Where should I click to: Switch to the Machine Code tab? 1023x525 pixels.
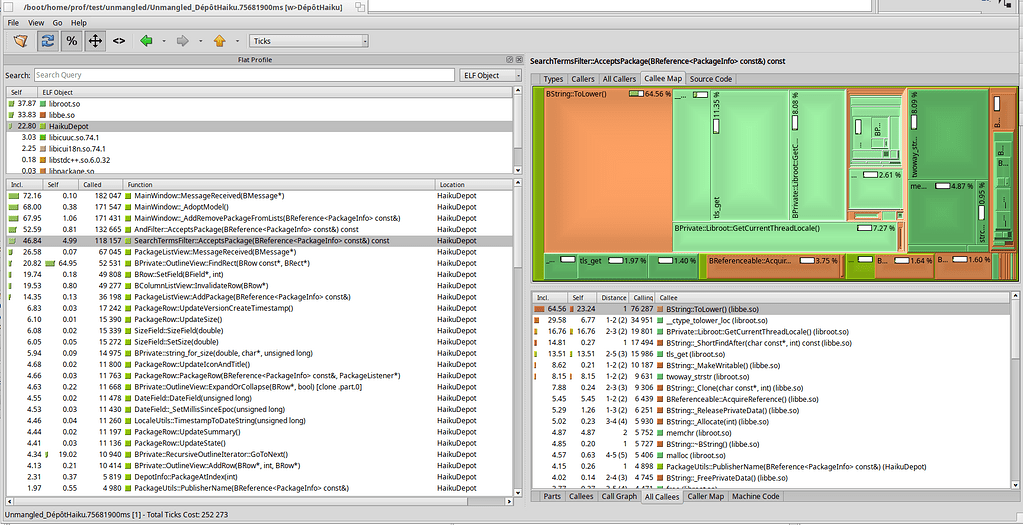[x=755, y=496]
